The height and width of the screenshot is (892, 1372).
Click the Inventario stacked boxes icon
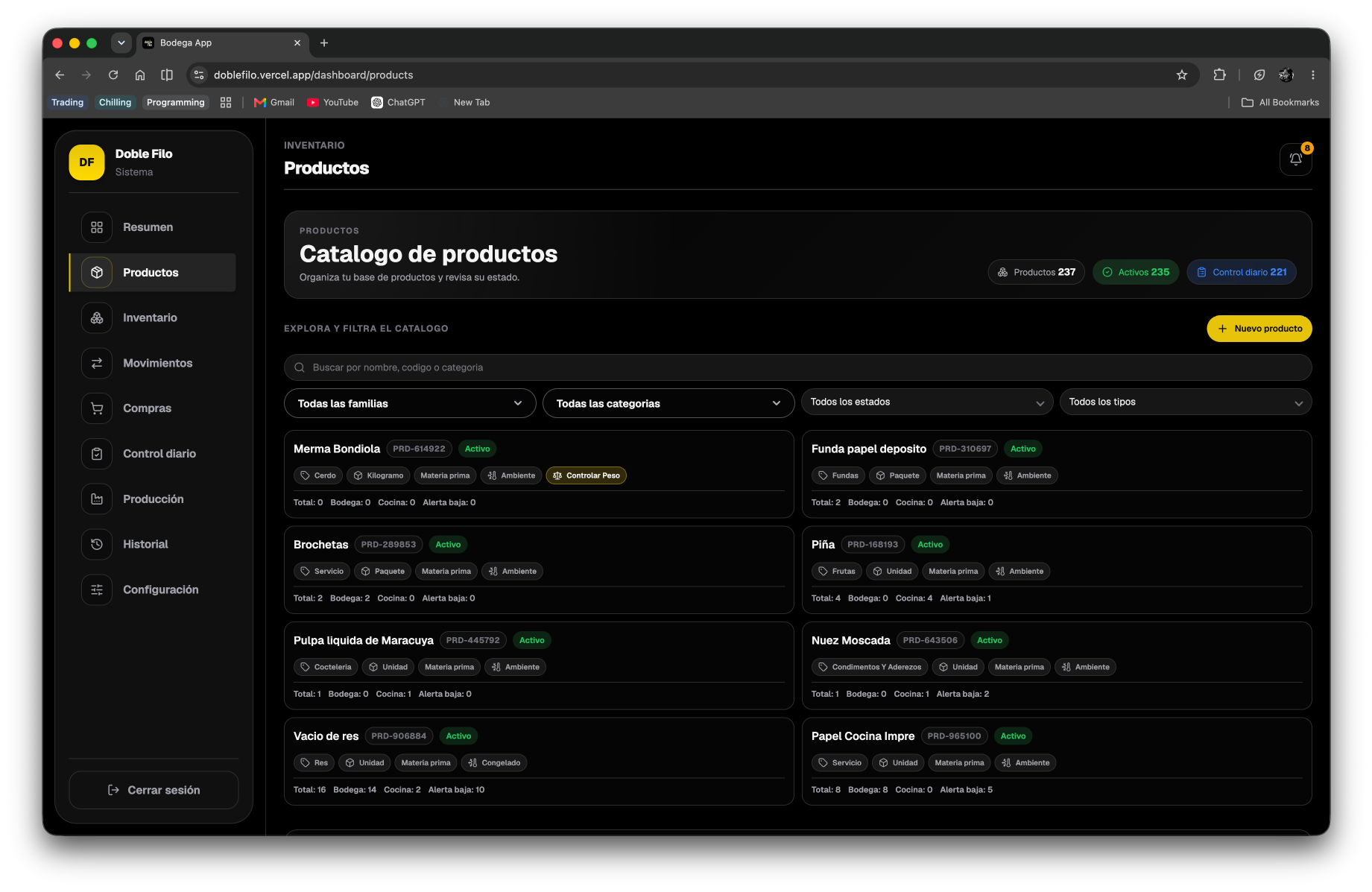pos(97,317)
